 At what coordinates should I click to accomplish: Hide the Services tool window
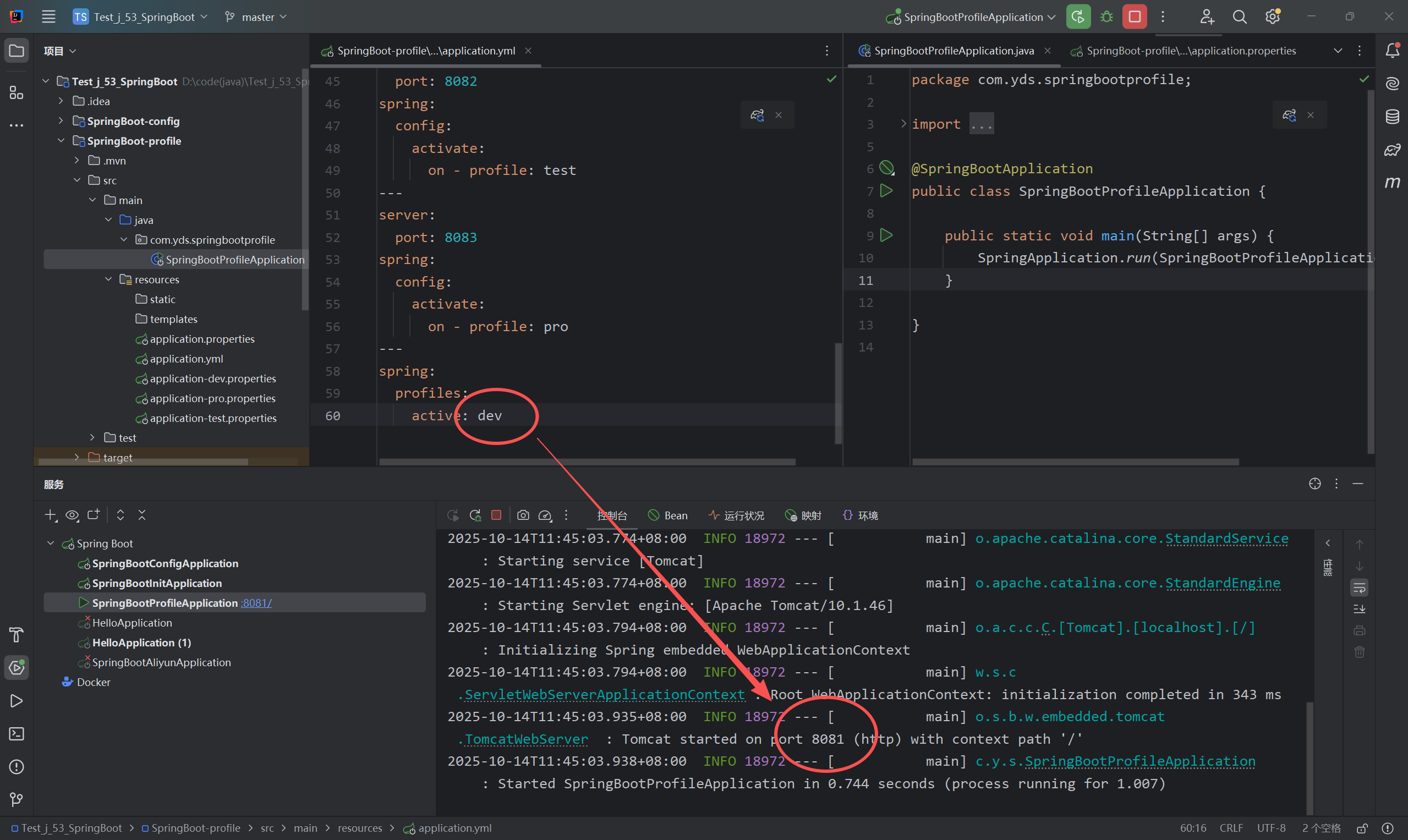pos(1357,484)
